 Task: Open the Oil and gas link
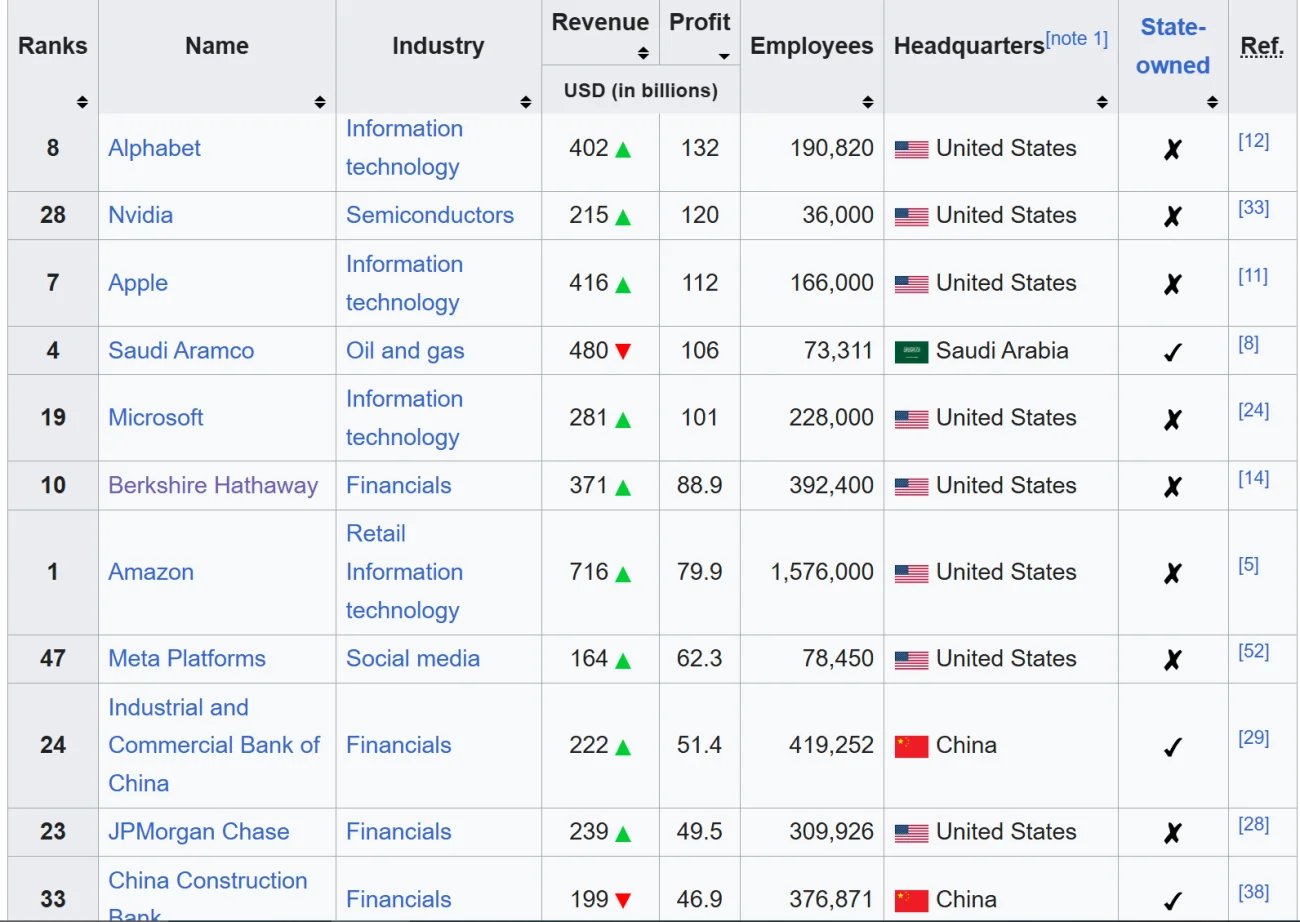click(x=405, y=350)
